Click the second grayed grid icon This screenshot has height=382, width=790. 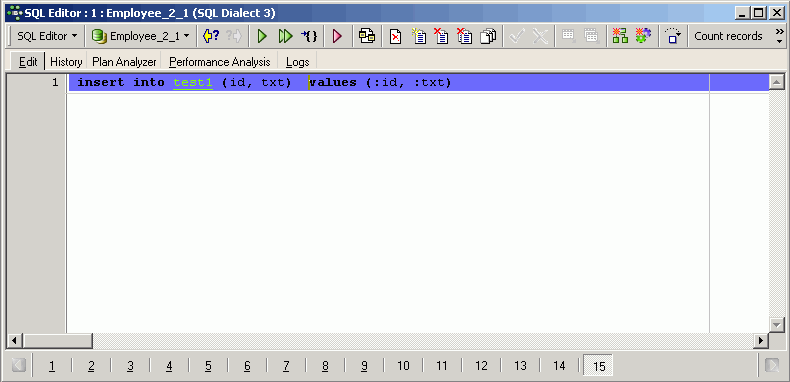(591, 36)
